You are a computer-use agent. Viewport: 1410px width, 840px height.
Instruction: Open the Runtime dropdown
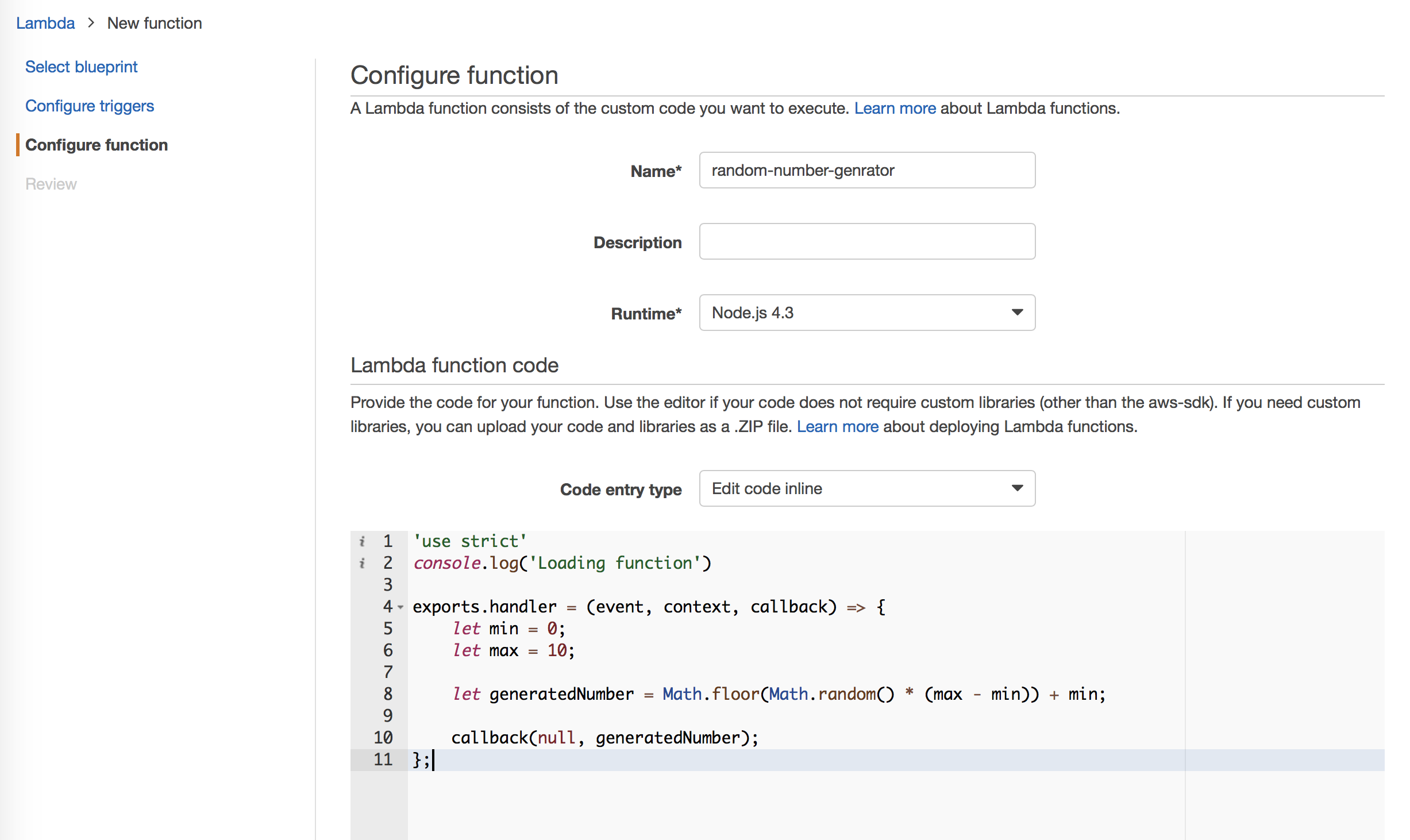click(x=867, y=313)
